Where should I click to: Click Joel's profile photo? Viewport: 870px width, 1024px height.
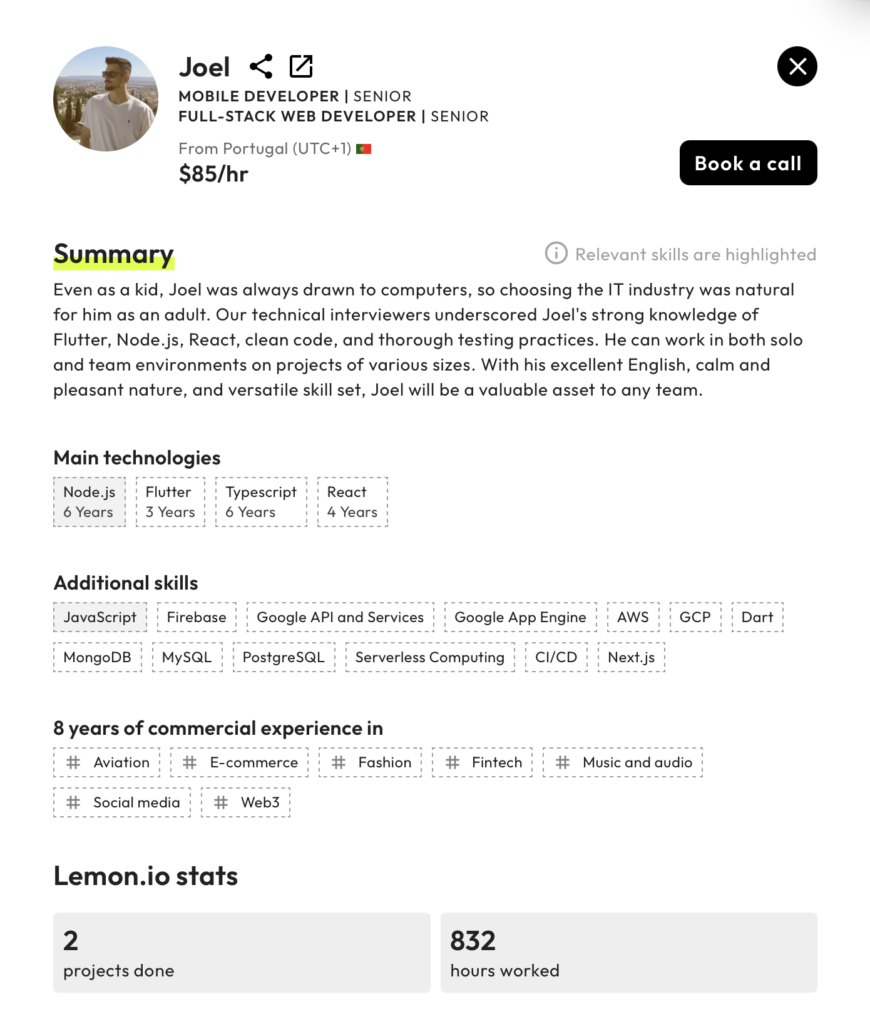coord(105,99)
